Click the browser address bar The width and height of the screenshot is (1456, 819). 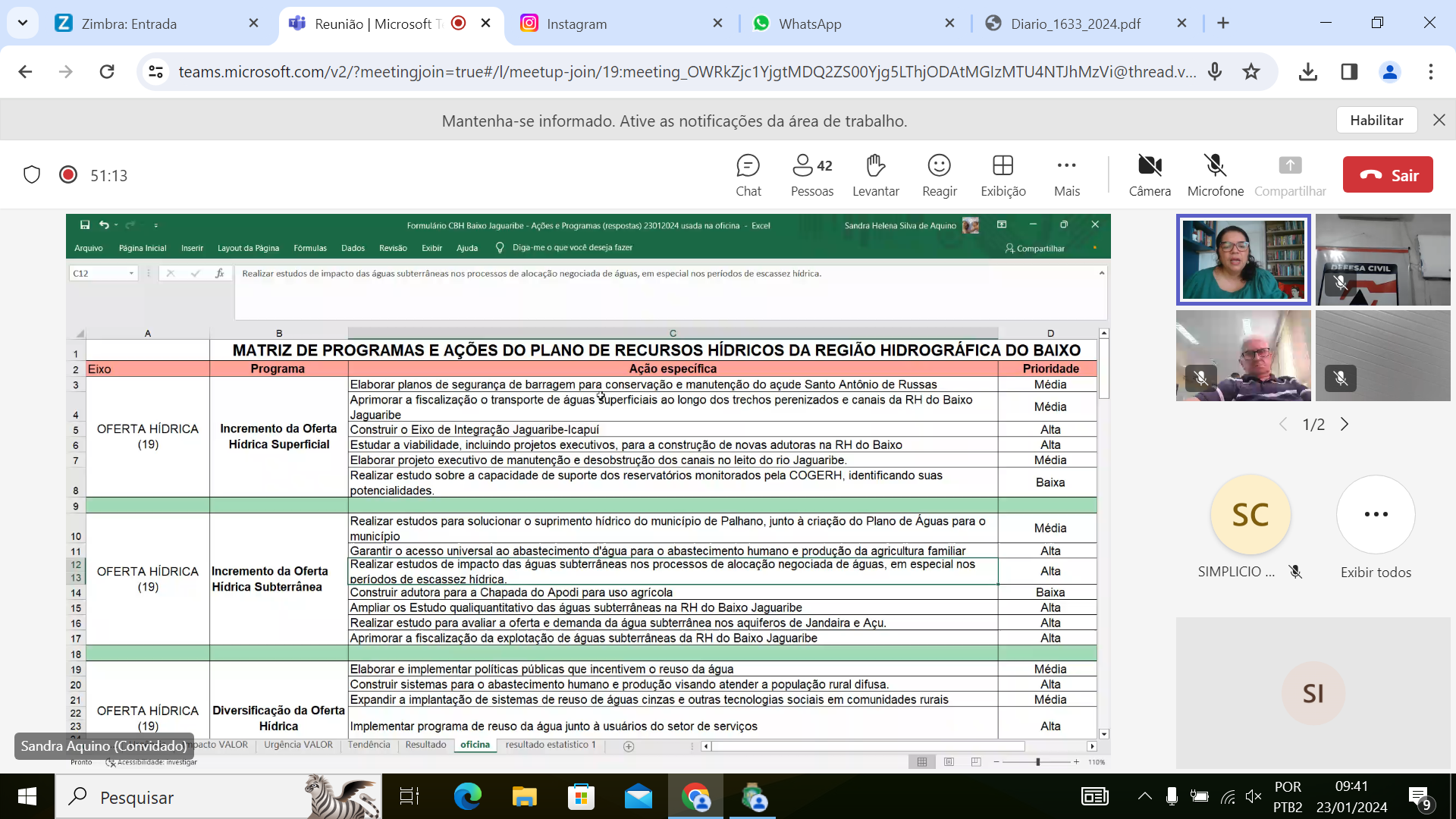[686, 72]
